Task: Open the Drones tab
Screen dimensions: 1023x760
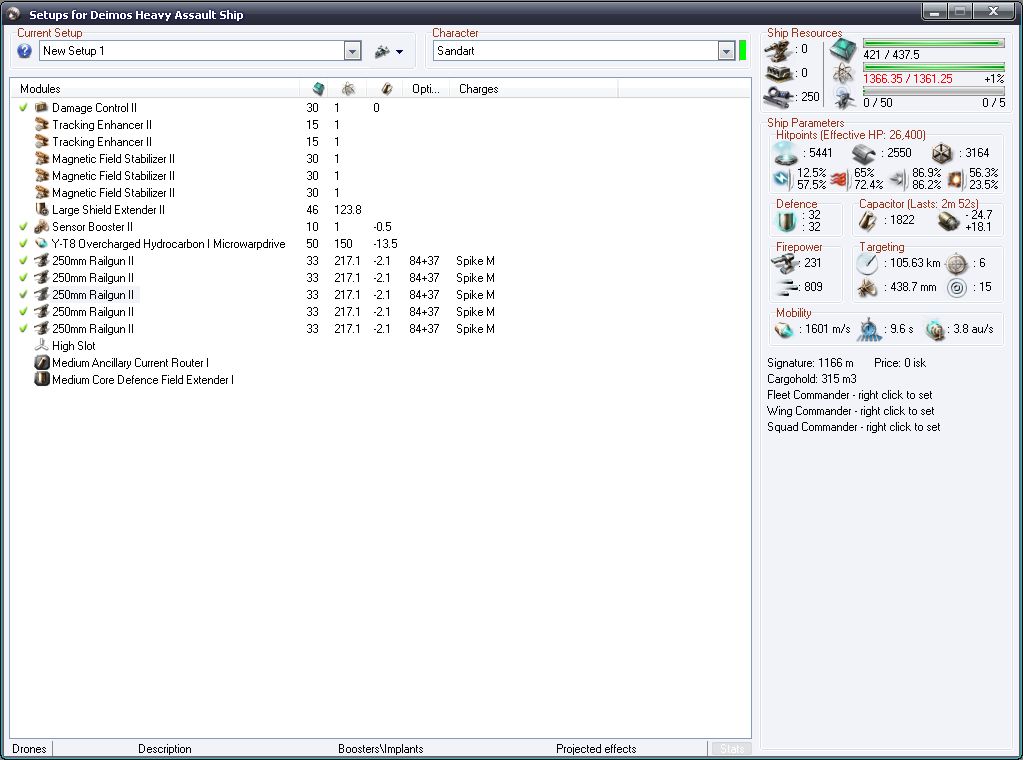Action: tap(29, 748)
